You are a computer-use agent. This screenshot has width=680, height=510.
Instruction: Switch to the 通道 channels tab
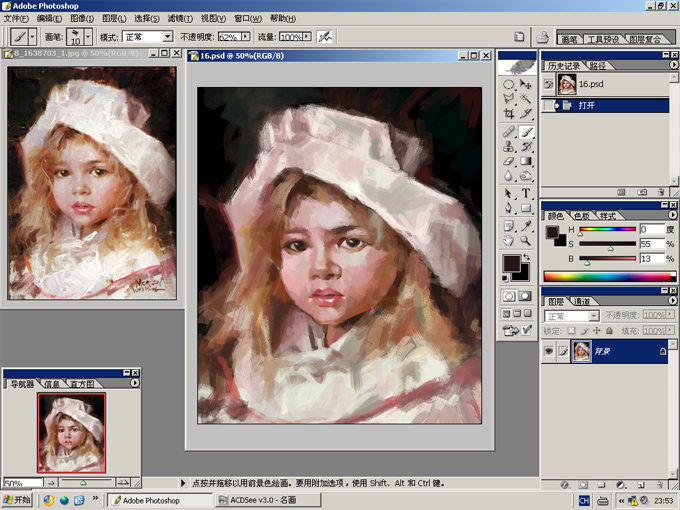(582, 301)
